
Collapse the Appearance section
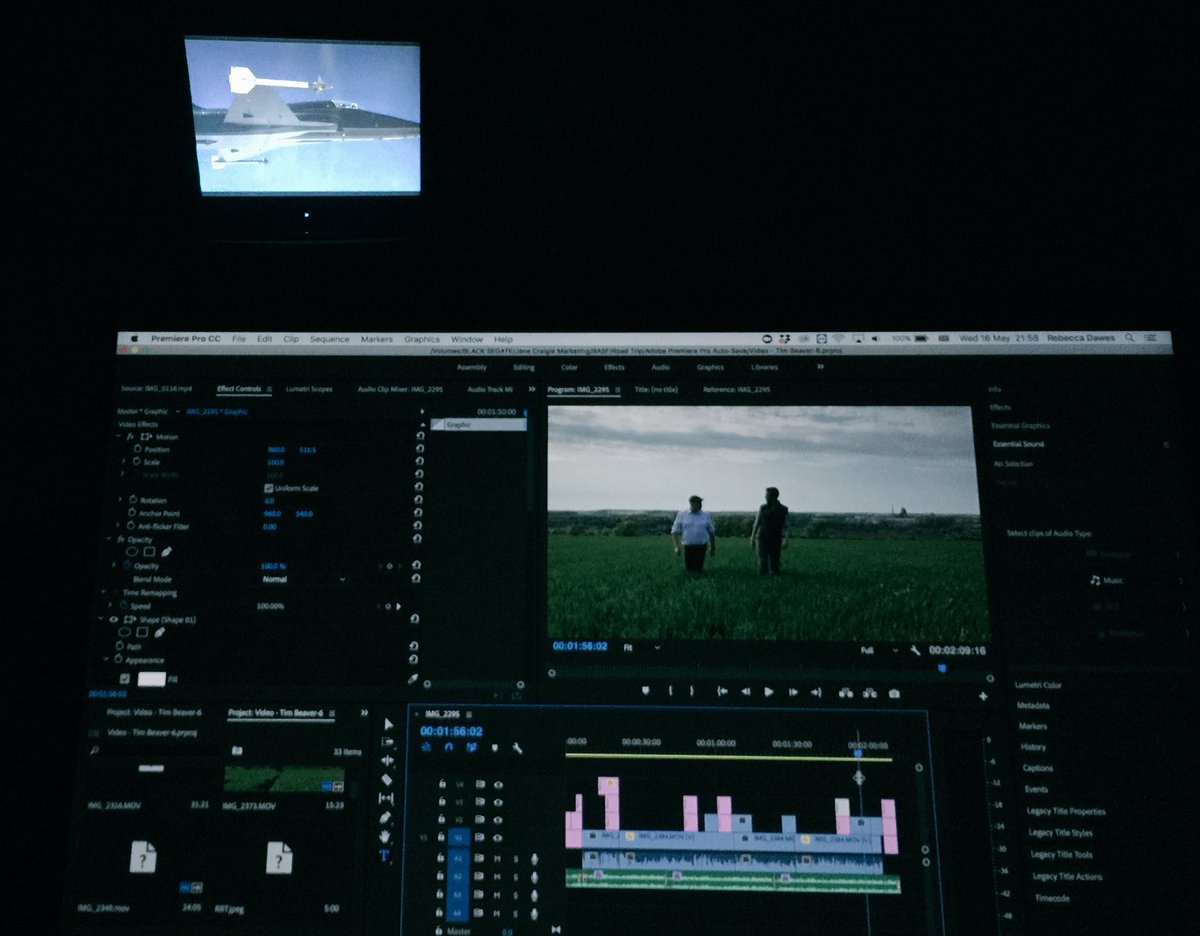coord(106,659)
